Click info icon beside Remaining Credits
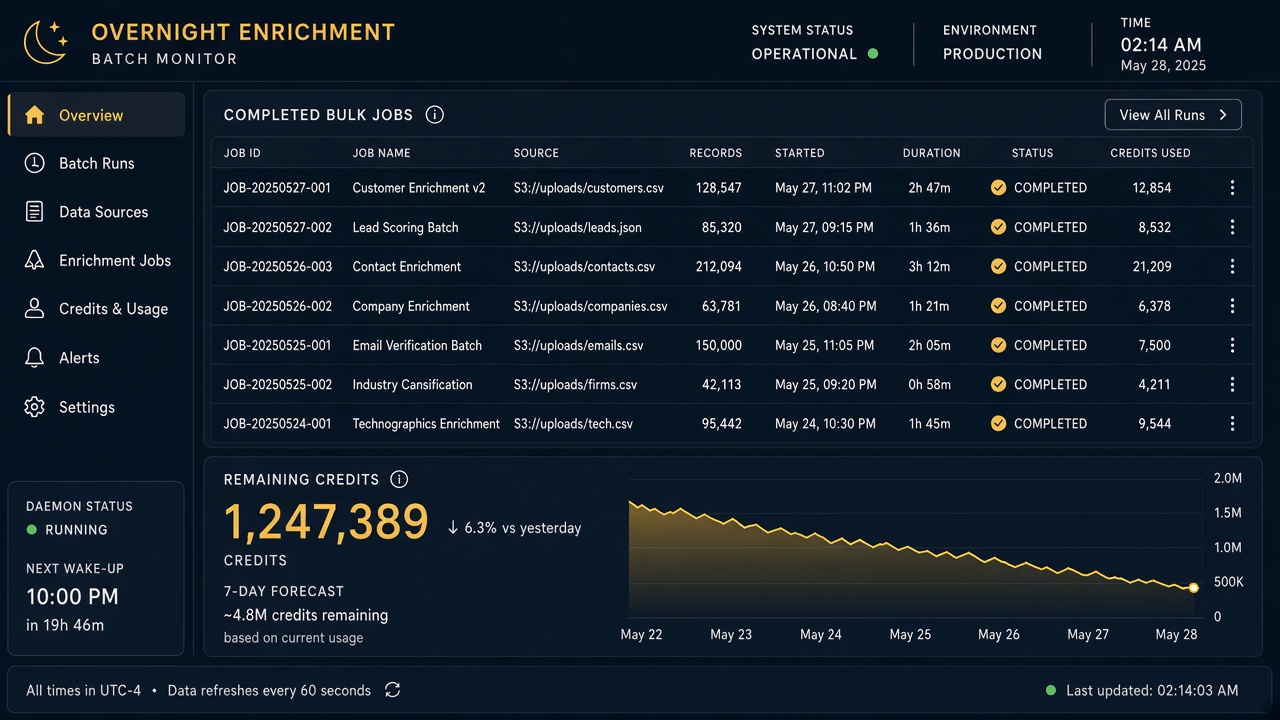The image size is (1280, 720). click(x=399, y=479)
